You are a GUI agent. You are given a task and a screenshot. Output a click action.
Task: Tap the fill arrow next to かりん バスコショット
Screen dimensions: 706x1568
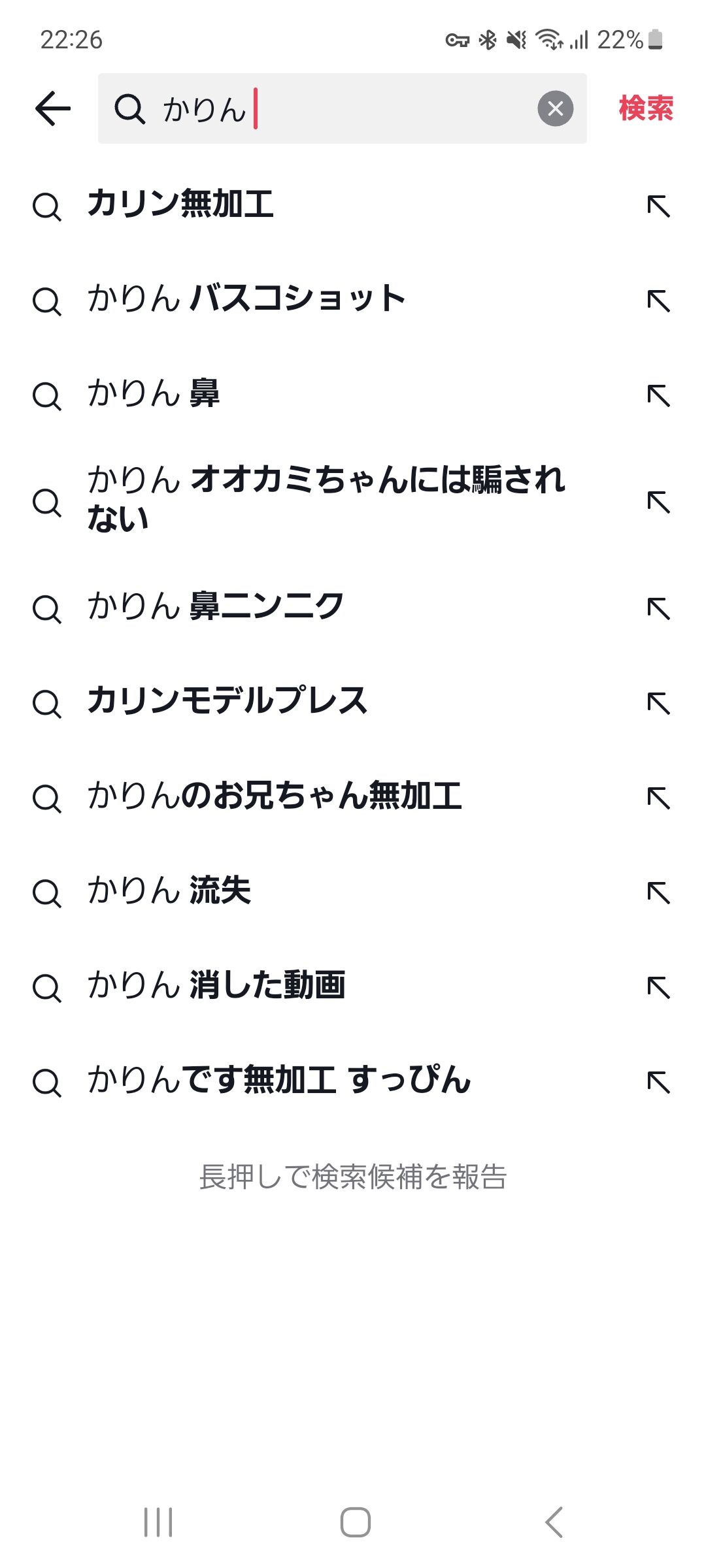[x=658, y=301]
